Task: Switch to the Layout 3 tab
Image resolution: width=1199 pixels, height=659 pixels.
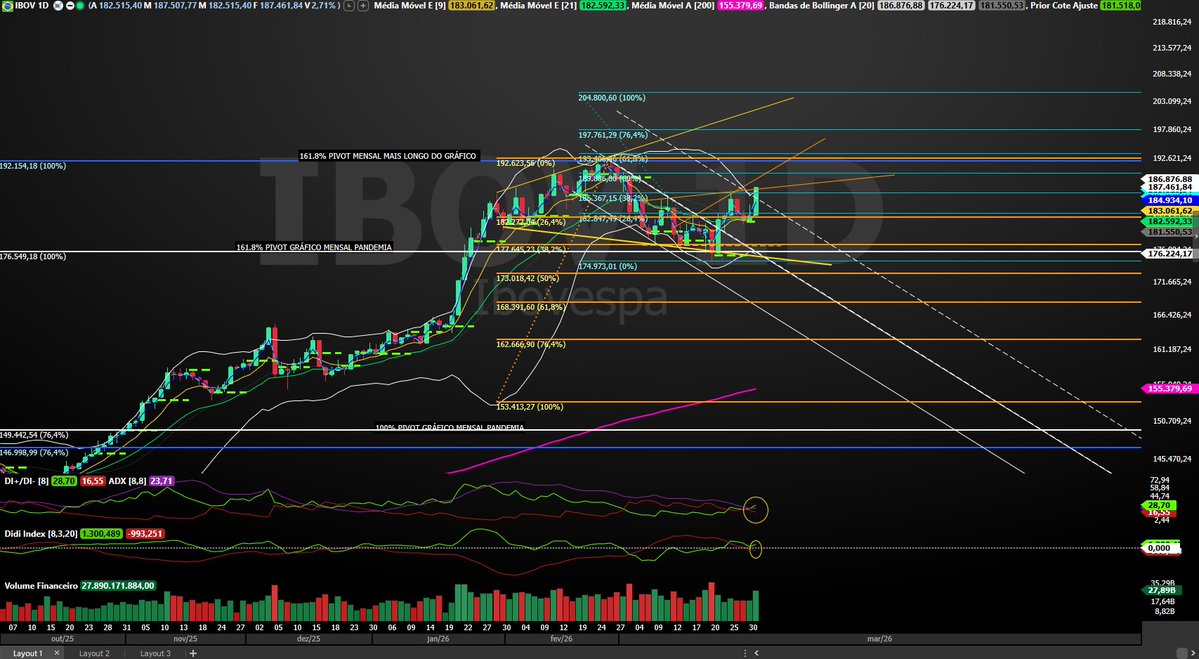Action: pos(155,653)
